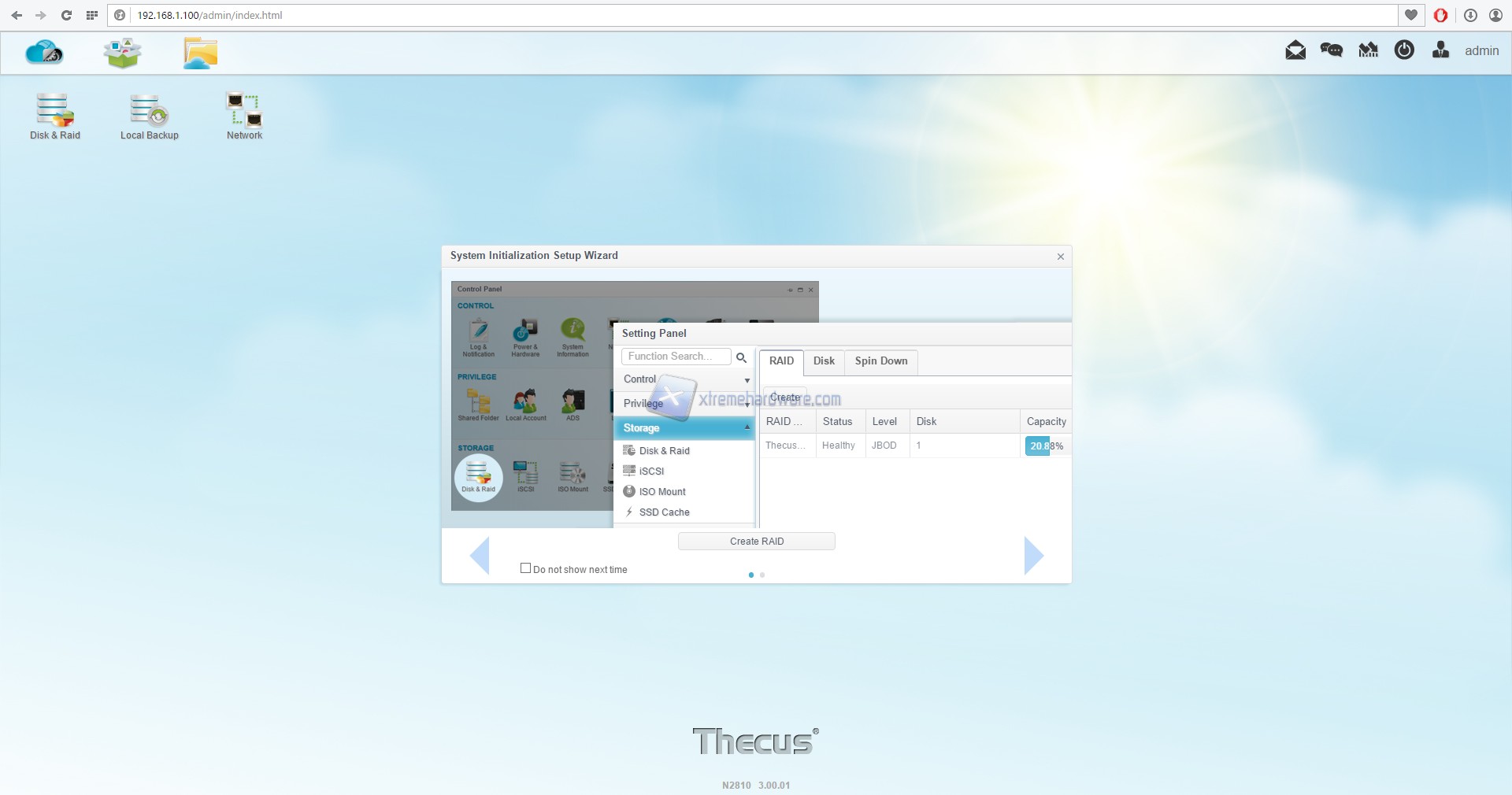Open the chat messages icon
Viewport: 1512px width, 795px height.
tap(1332, 50)
